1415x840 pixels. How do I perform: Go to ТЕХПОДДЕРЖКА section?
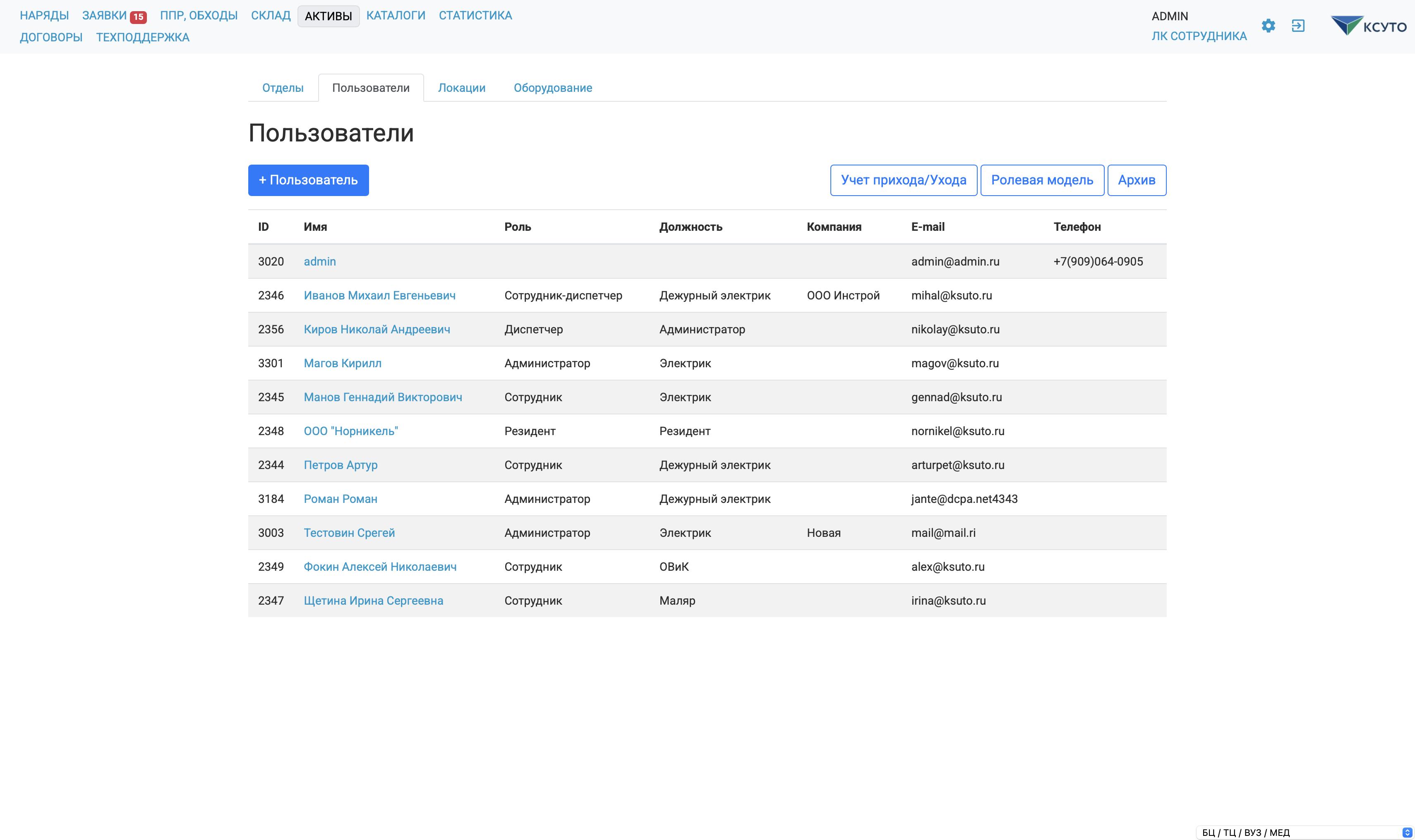[143, 37]
